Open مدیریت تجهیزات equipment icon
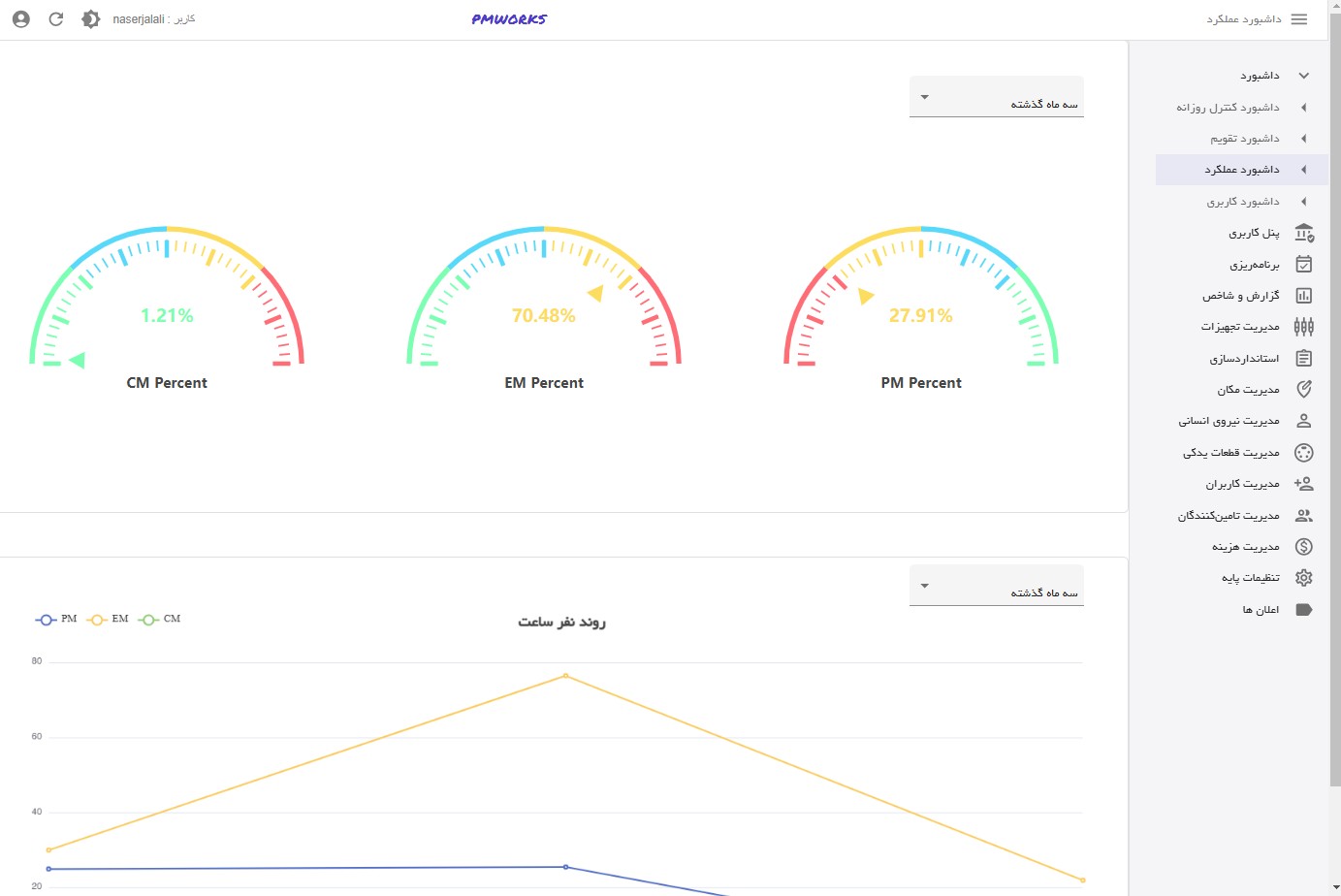This screenshot has height=896, width=1341. coord(1303,327)
